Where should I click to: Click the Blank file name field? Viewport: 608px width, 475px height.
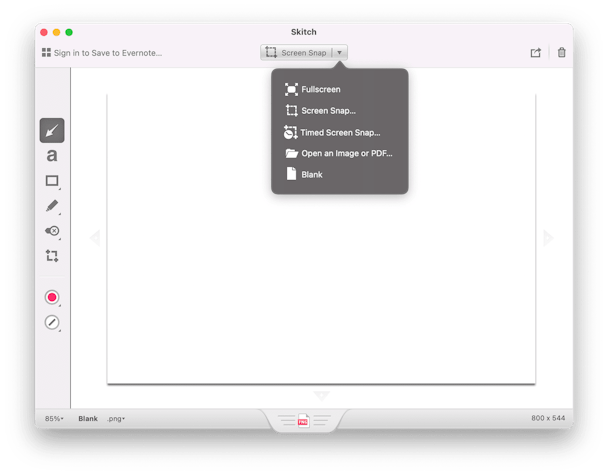coord(88,418)
